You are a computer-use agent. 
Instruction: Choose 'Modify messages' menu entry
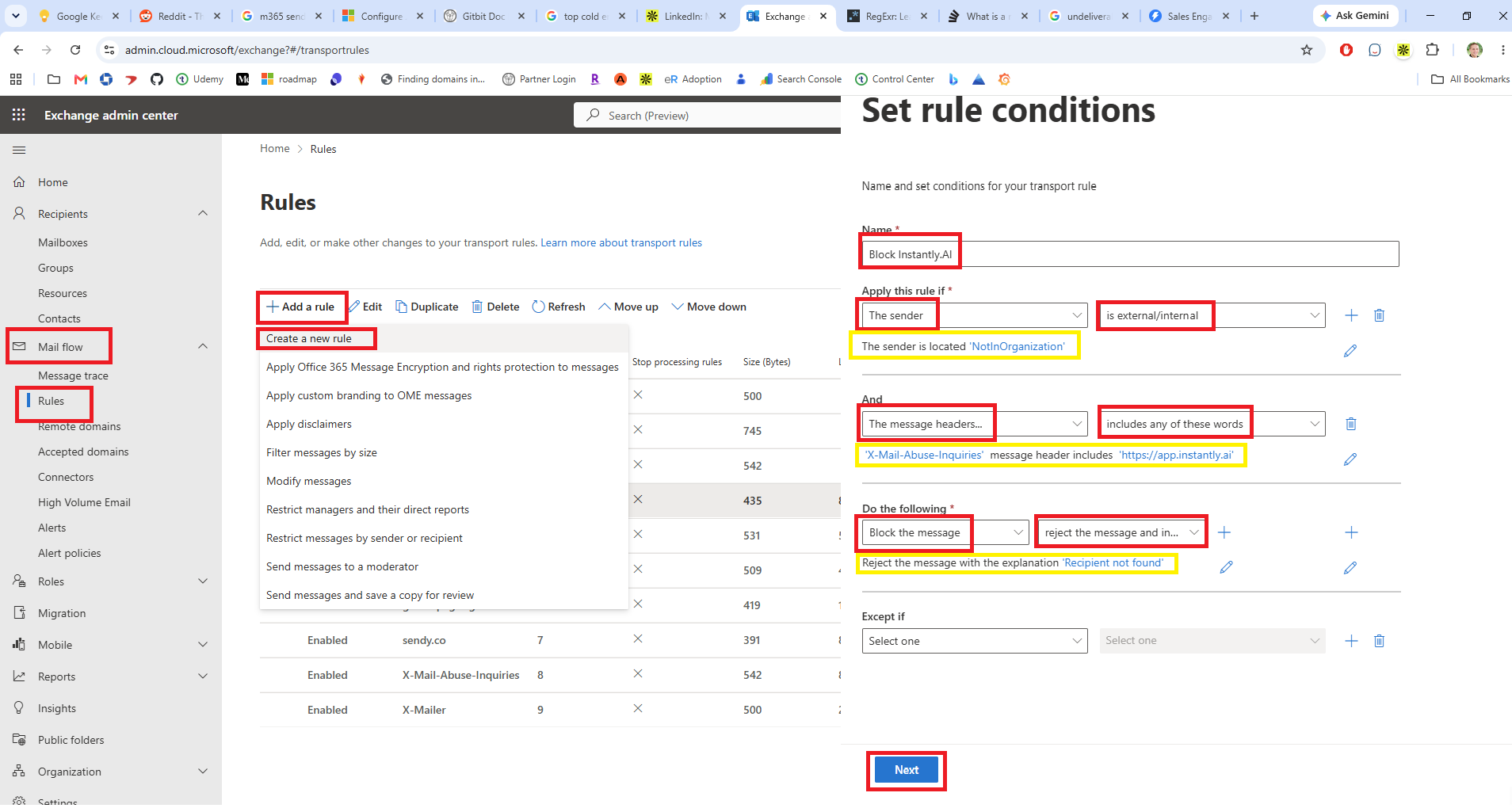444,481
